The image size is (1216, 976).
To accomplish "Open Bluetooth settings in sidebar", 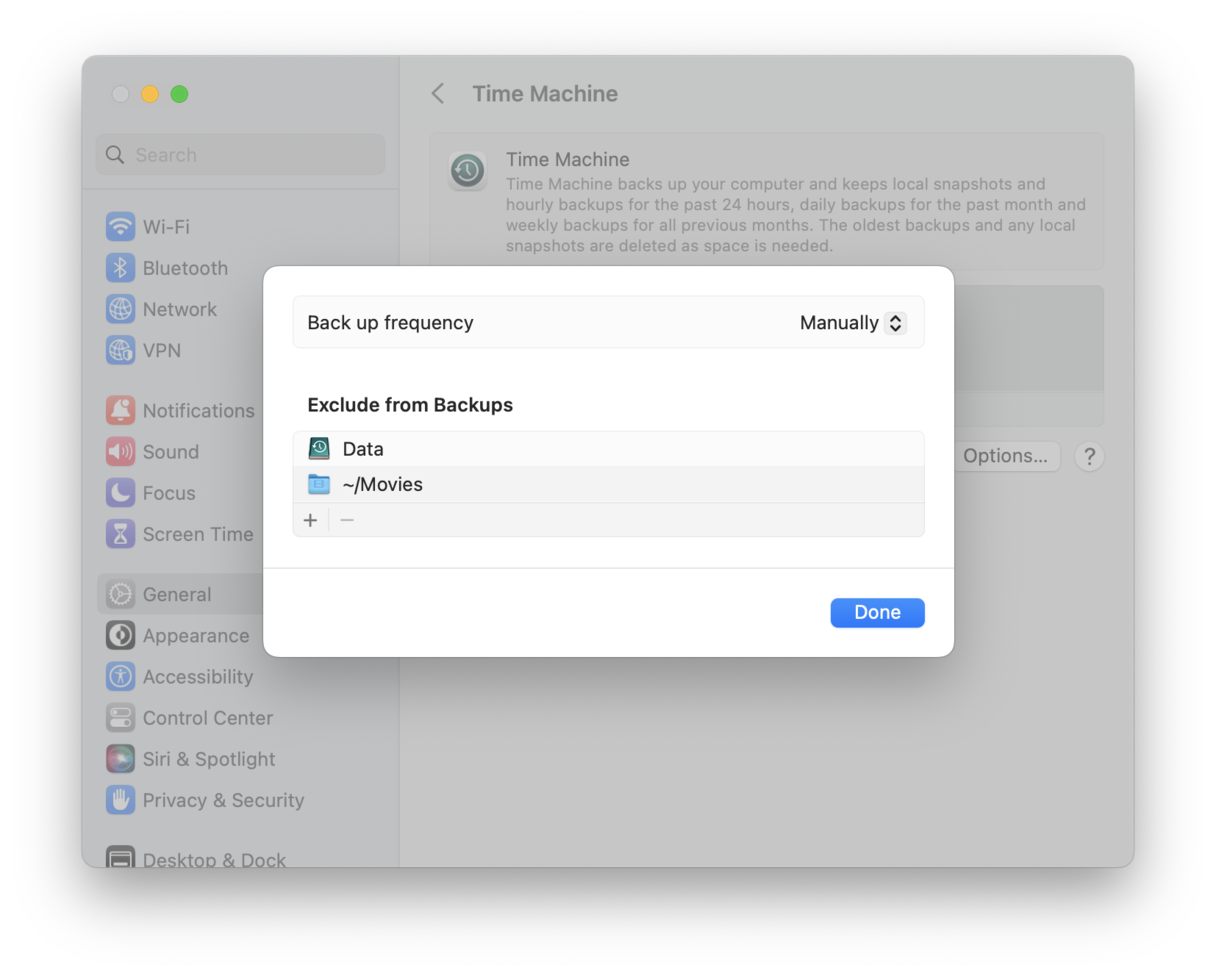I will point(185,268).
